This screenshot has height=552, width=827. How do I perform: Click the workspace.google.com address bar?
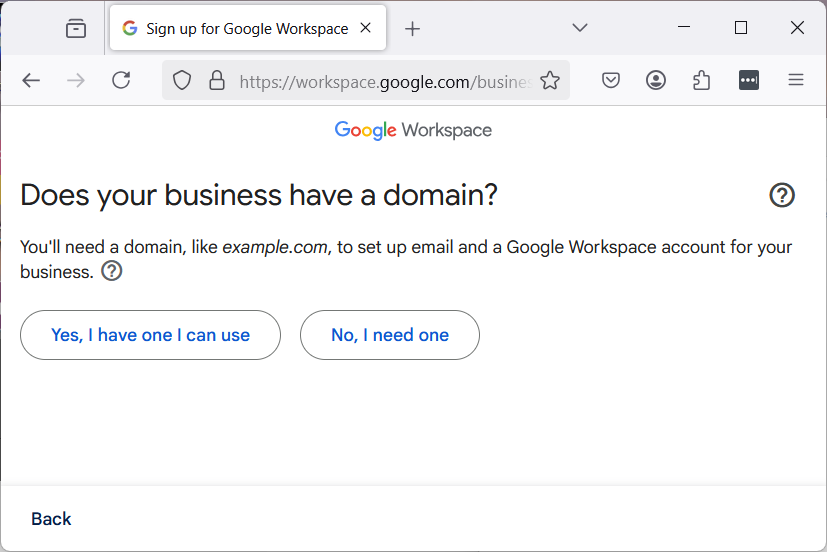(x=380, y=81)
